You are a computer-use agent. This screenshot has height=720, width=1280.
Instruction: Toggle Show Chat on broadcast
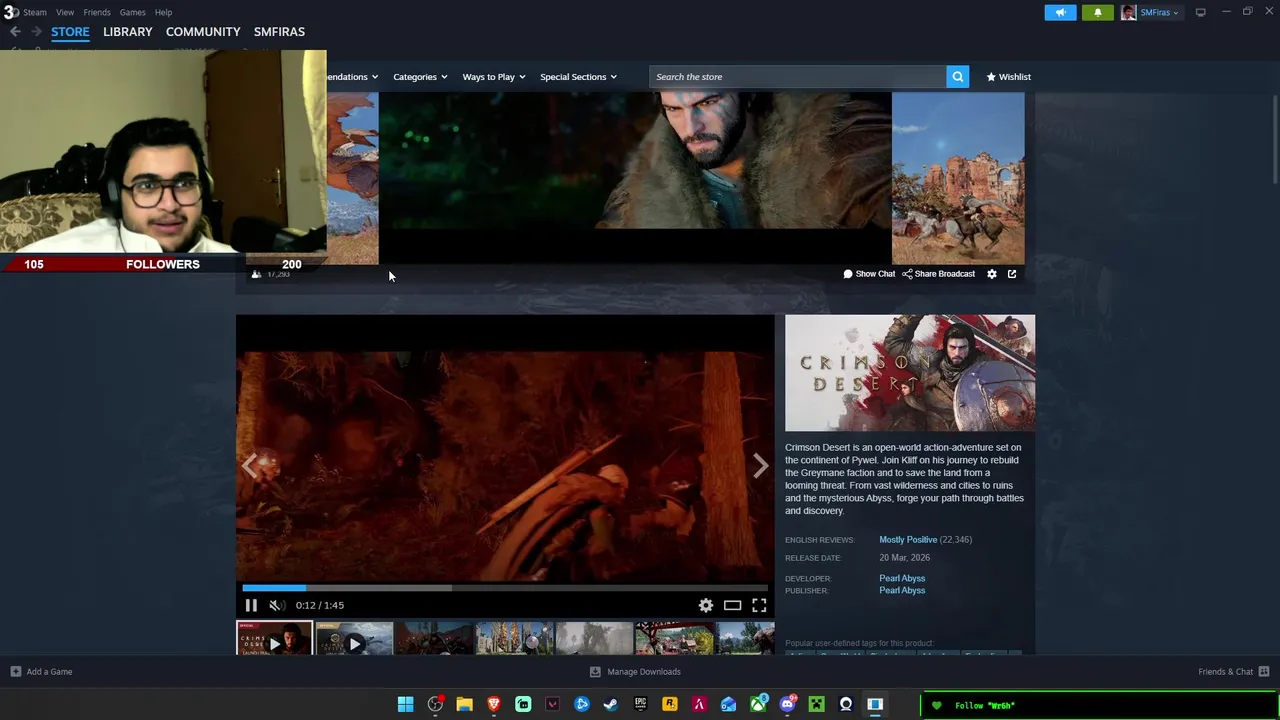(869, 274)
